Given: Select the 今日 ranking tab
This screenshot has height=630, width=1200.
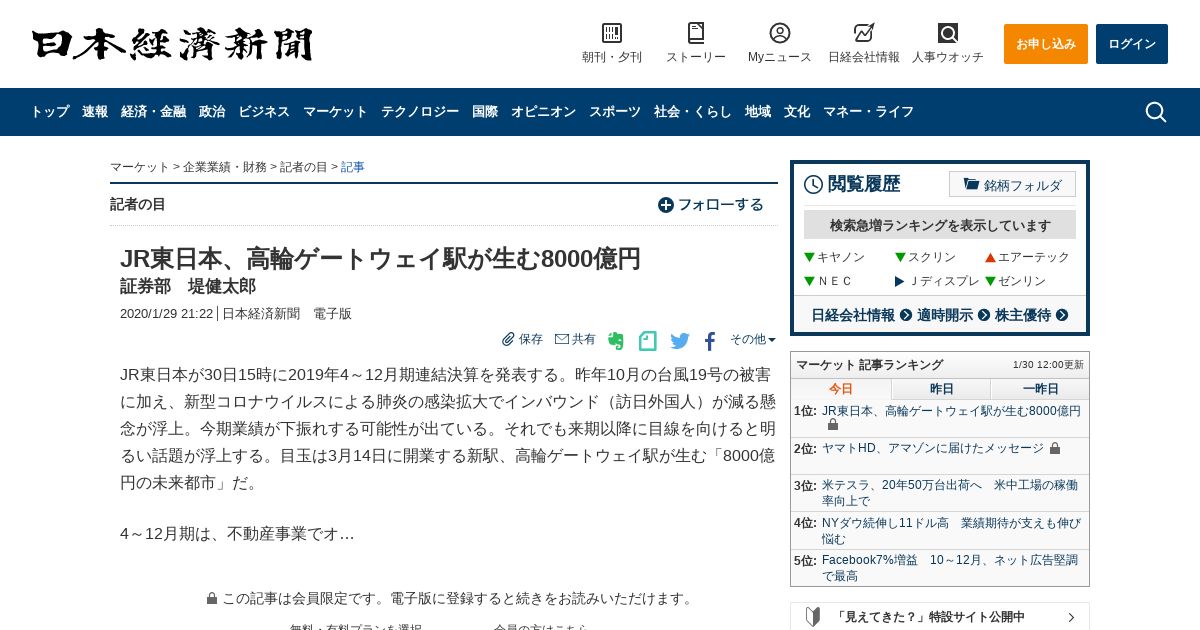Looking at the screenshot, I should coord(841,389).
